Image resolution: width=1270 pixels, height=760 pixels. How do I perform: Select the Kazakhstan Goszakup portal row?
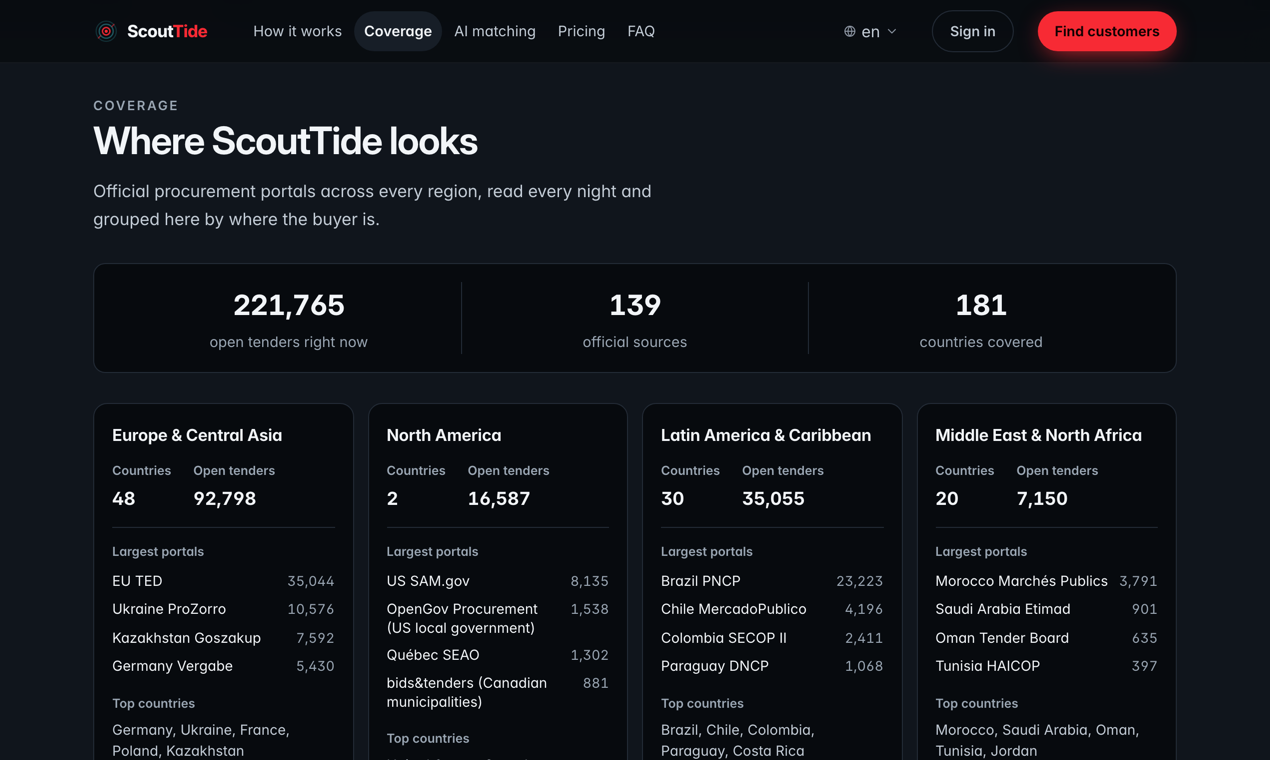tap(223, 638)
